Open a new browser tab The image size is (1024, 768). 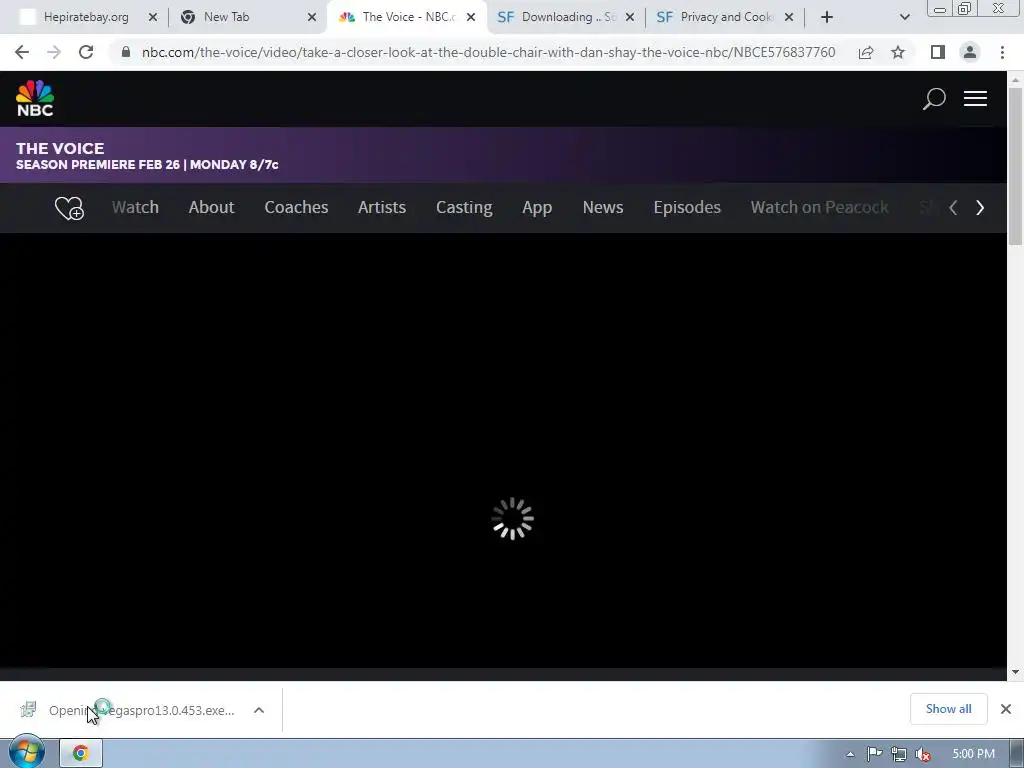[x=827, y=17]
